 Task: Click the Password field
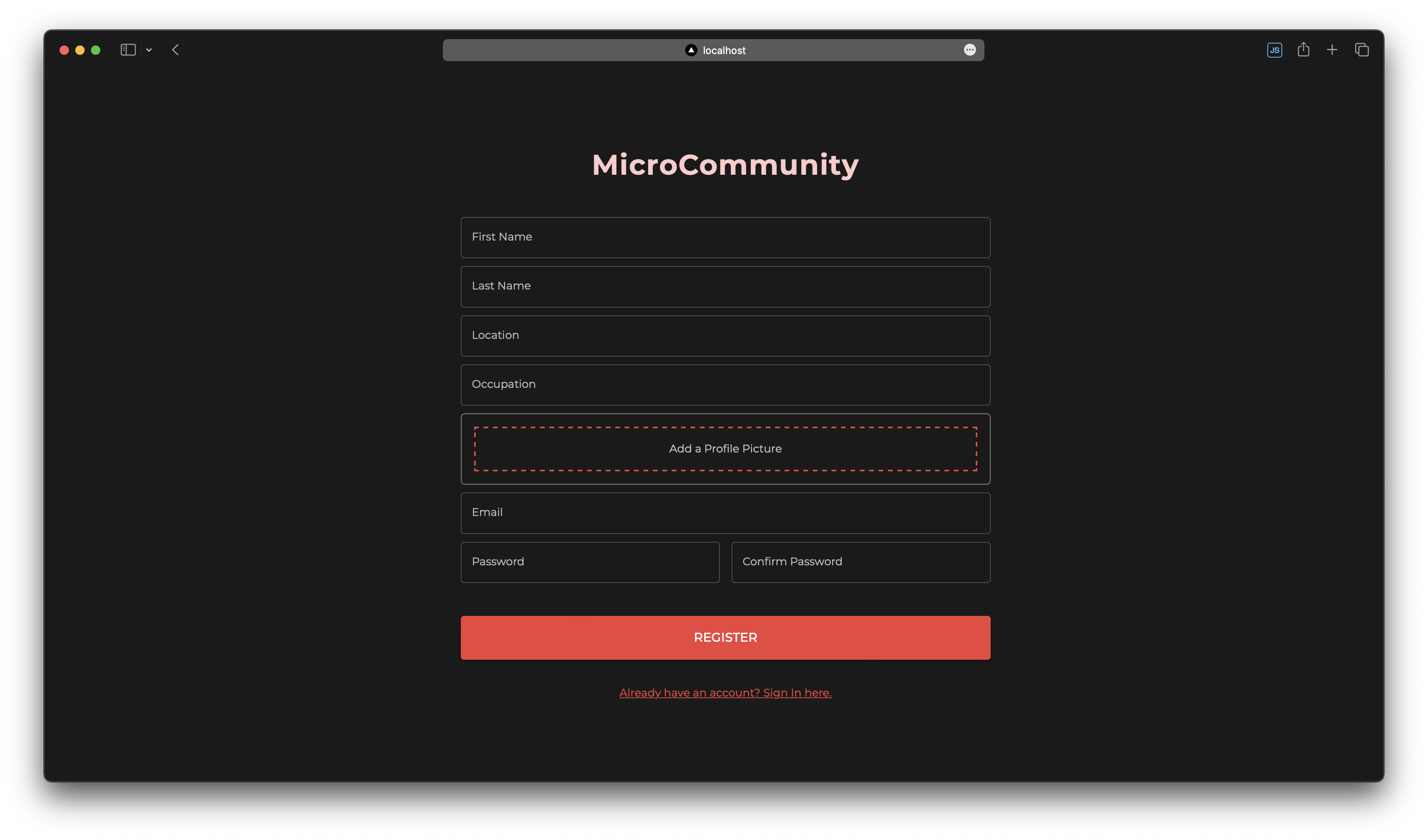(x=590, y=562)
